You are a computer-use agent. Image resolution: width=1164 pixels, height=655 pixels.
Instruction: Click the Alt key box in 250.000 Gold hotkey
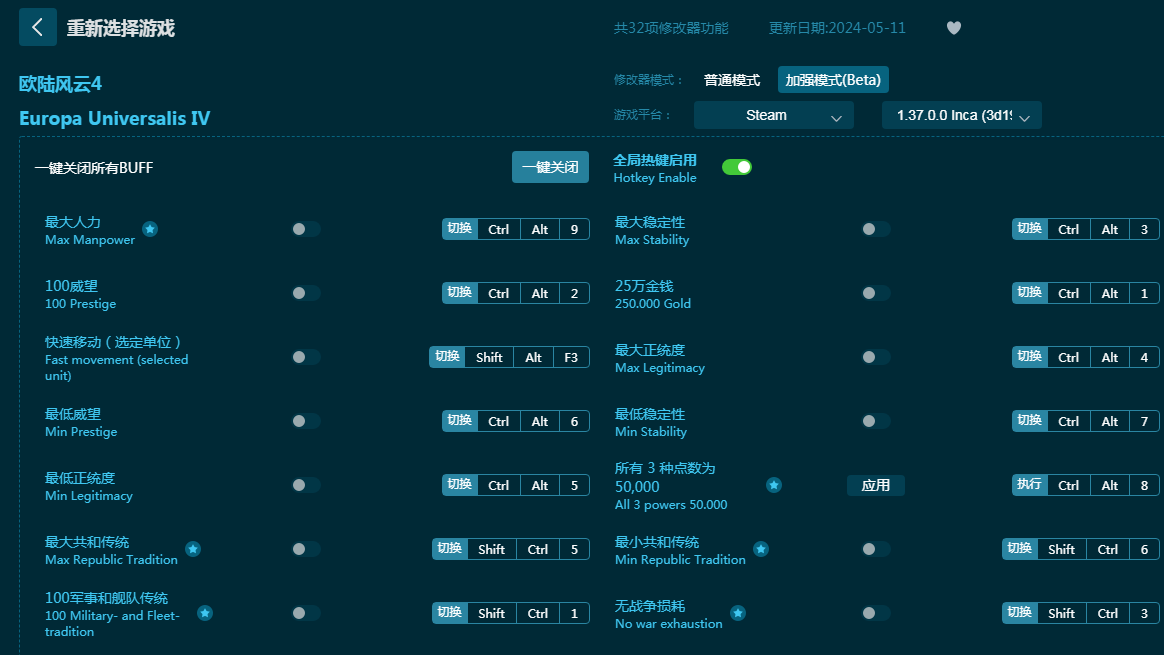coord(1110,293)
